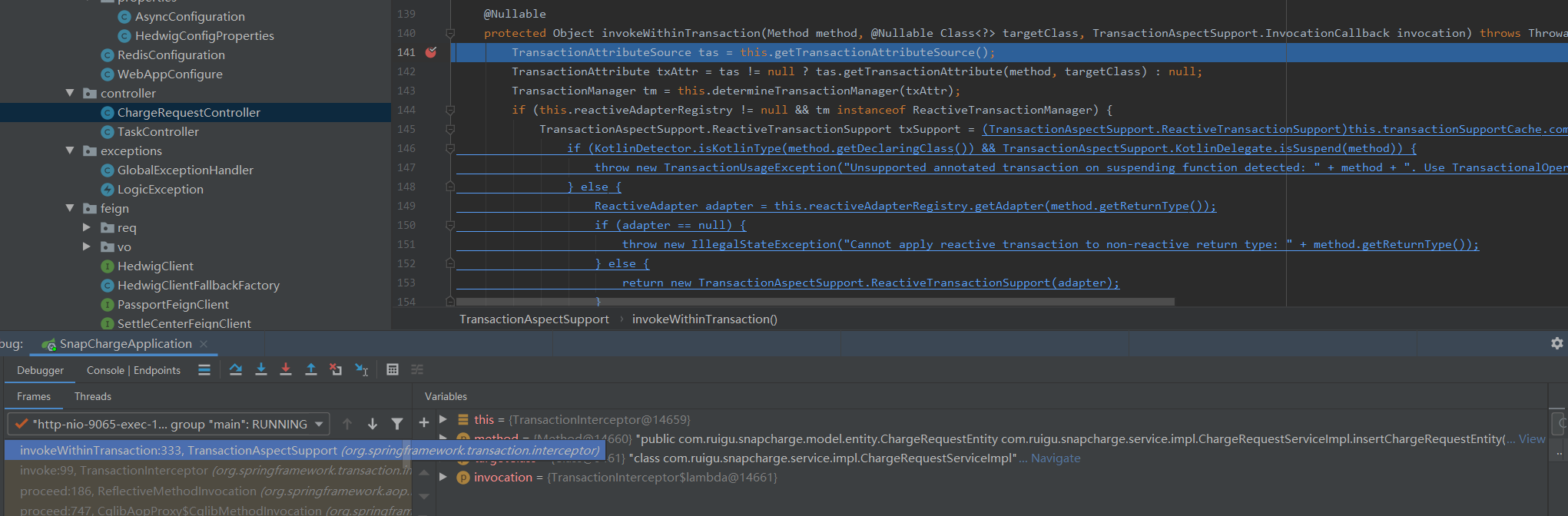Select frame proceed:186, ReflectiveMethodInvocation
1568x516 pixels.
pyautogui.click(x=208, y=491)
